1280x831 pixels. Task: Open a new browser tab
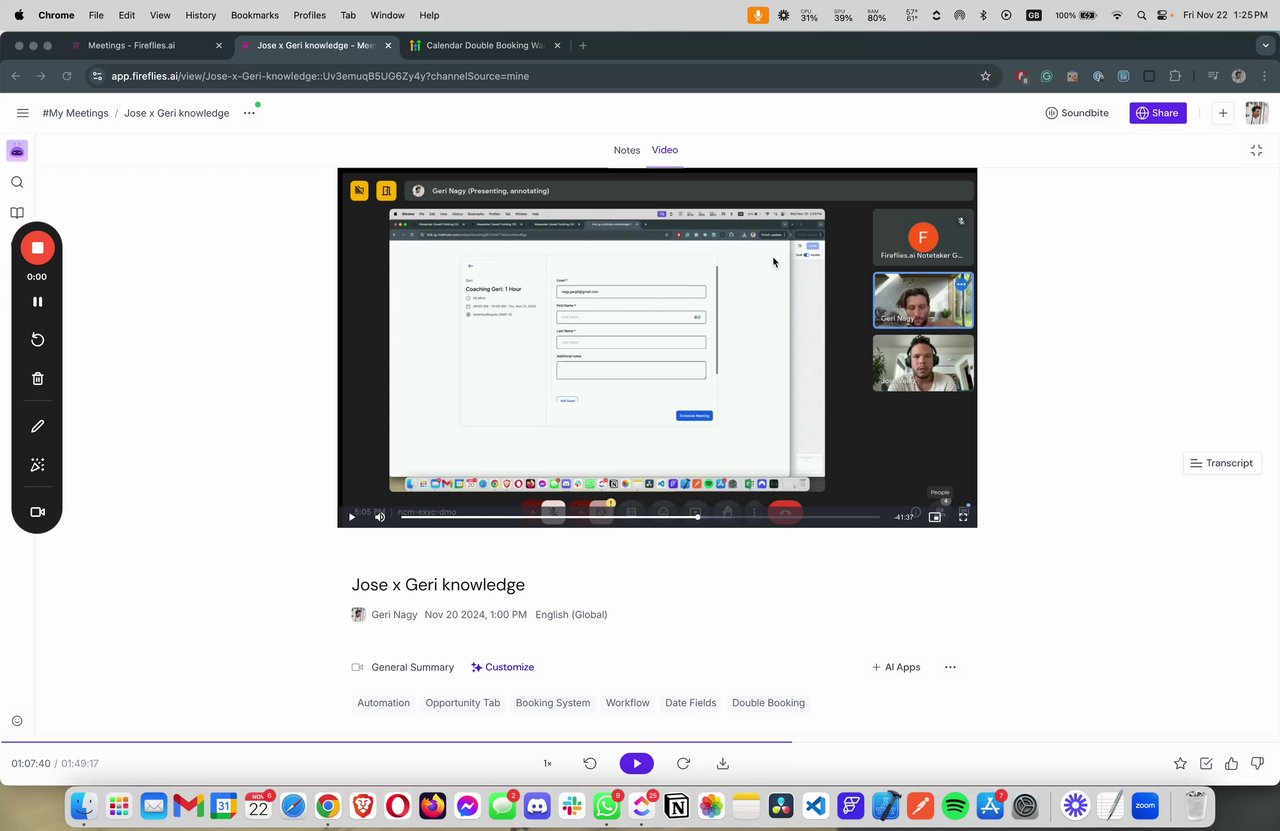click(x=583, y=45)
